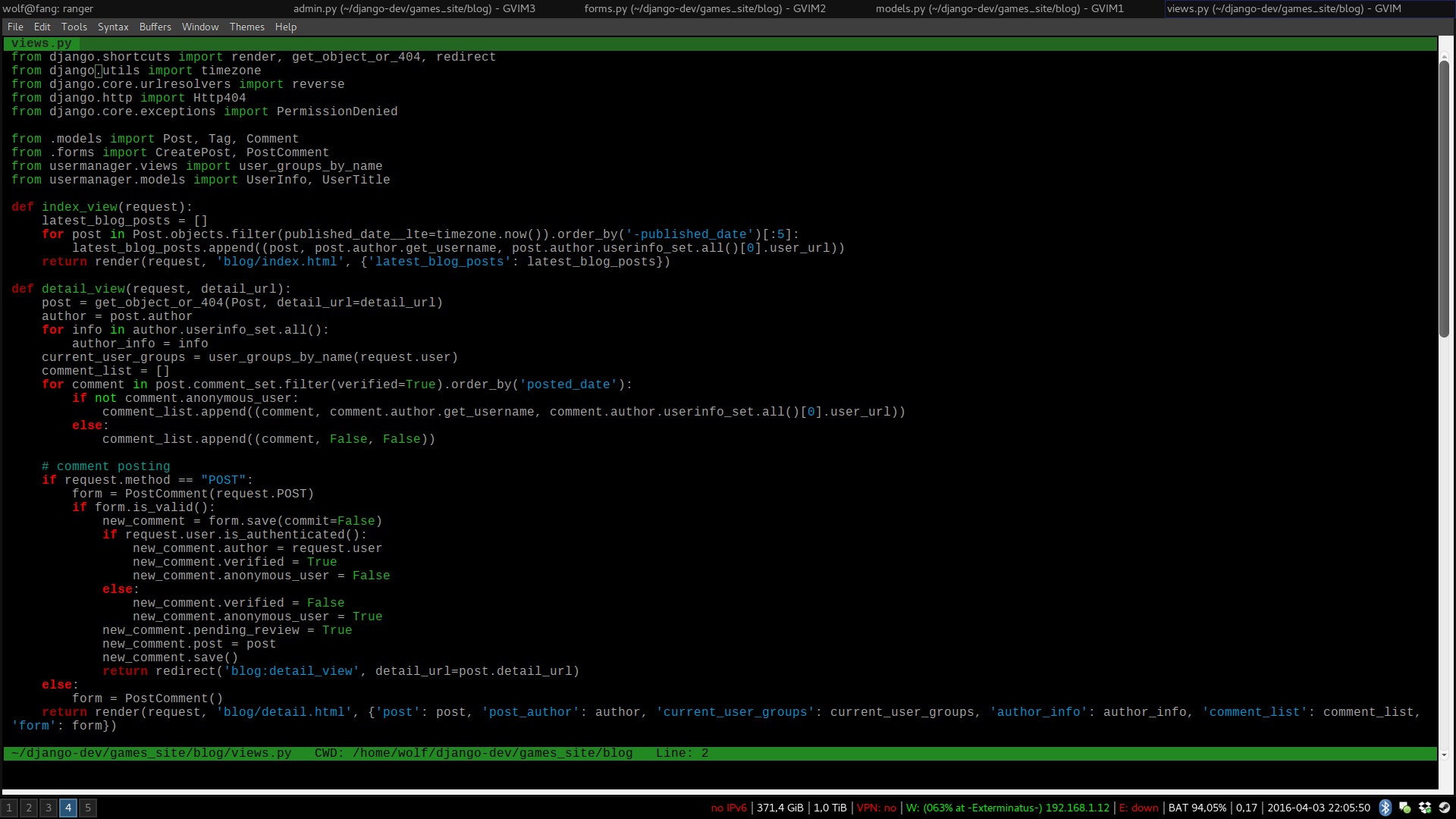The height and width of the screenshot is (819, 1456).
Task: Click 'form = PostComment(request.POST)' line
Action: pos(193,494)
